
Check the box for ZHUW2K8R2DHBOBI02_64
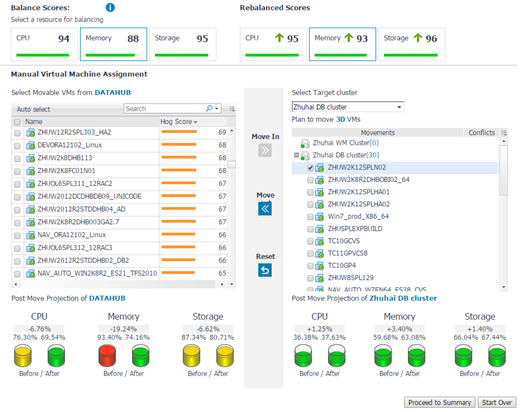310,180
